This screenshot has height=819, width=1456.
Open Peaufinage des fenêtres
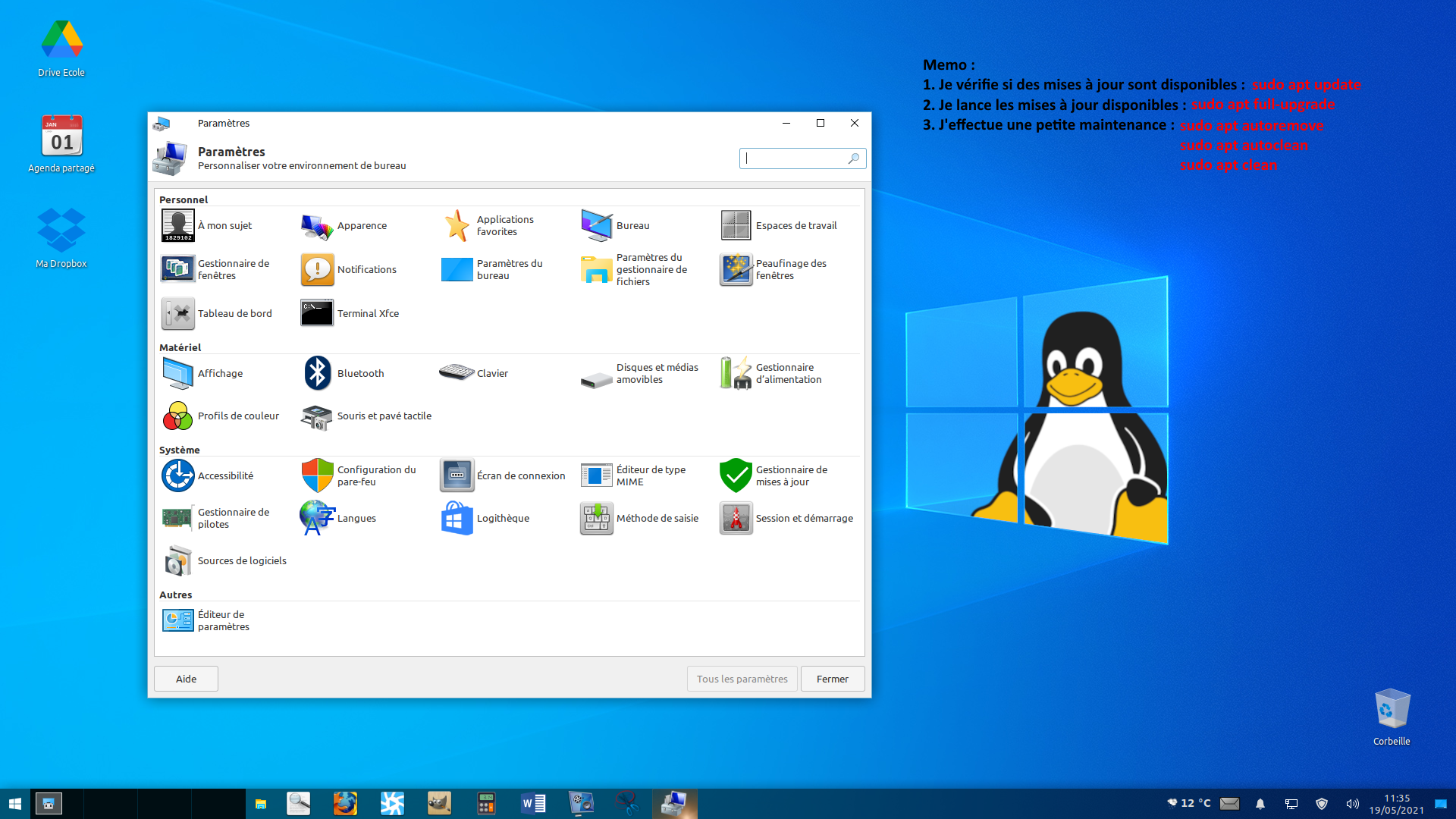coord(773,269)
